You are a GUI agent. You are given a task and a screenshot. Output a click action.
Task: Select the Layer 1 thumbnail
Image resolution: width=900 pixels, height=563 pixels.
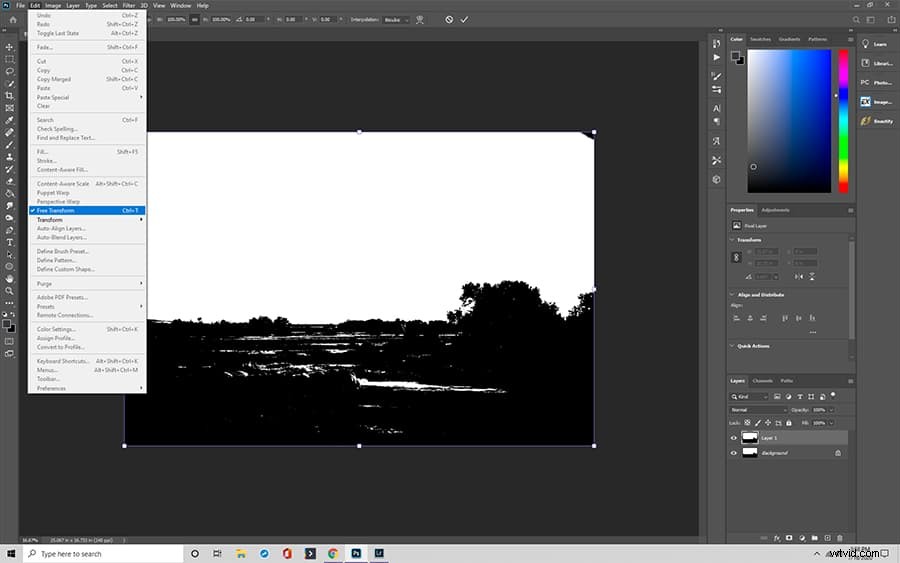pos(750,438)
